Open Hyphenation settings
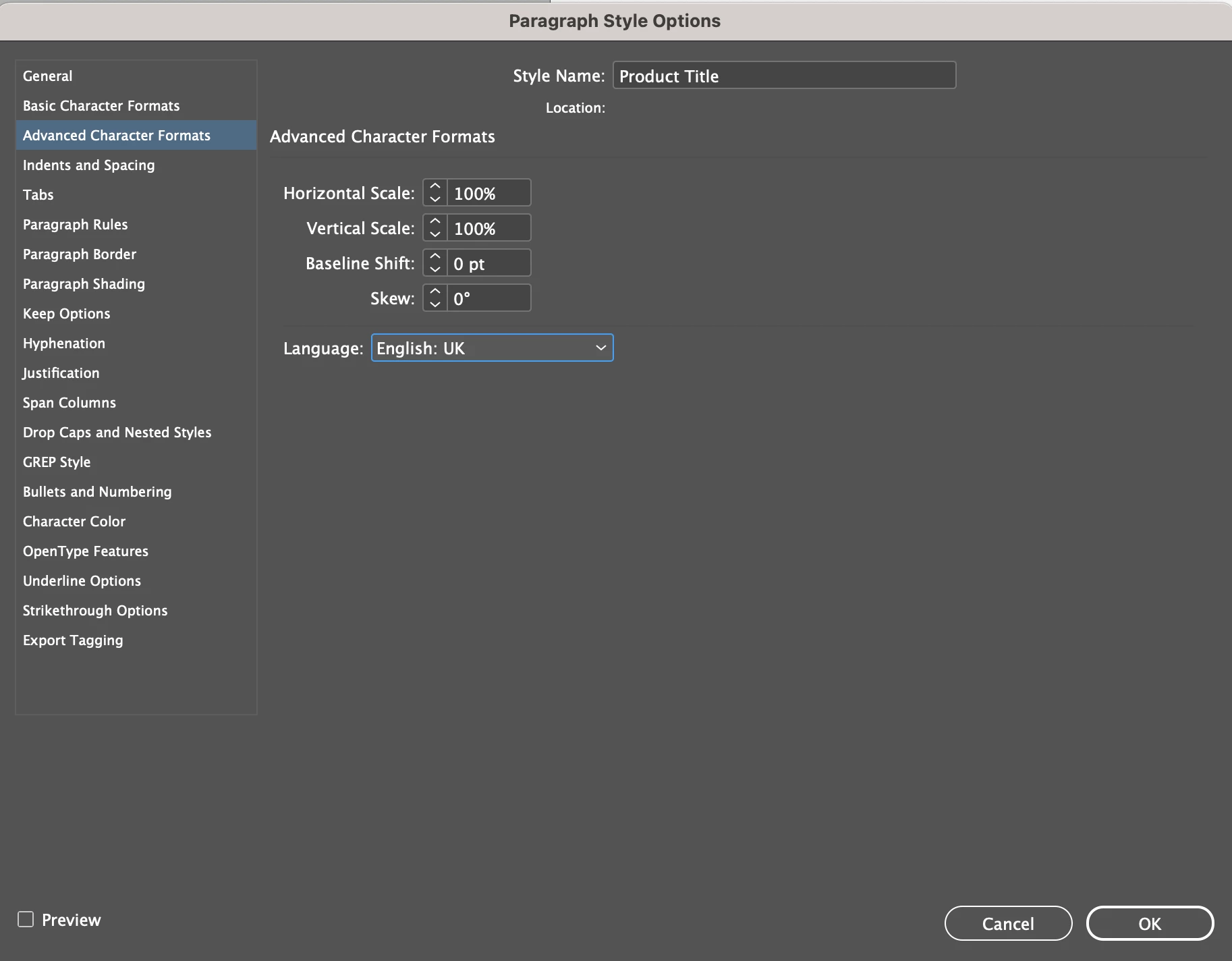Image resolution: width=1232 pixels, height=961 pixels. pyautogui.click(x=136, y=344)
